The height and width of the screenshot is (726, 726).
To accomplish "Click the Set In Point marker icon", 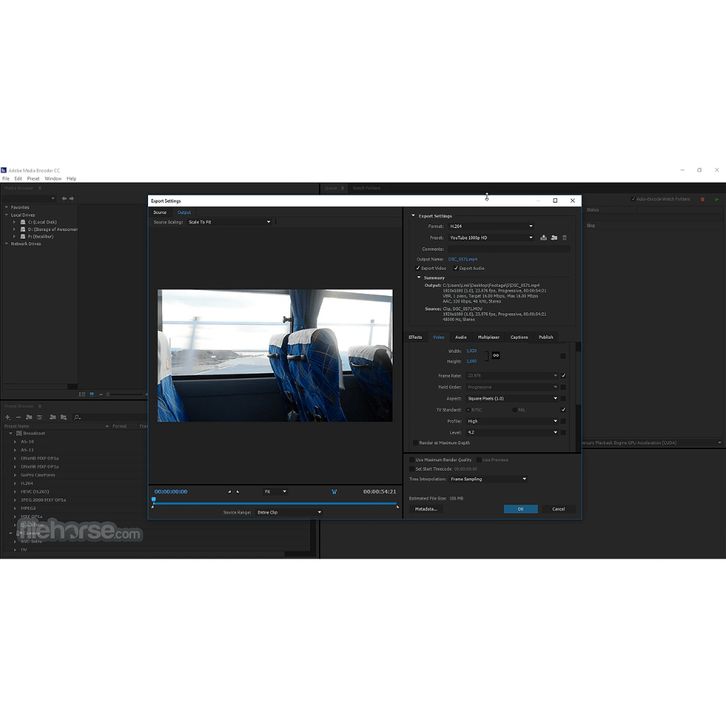I will pos(229,491).
